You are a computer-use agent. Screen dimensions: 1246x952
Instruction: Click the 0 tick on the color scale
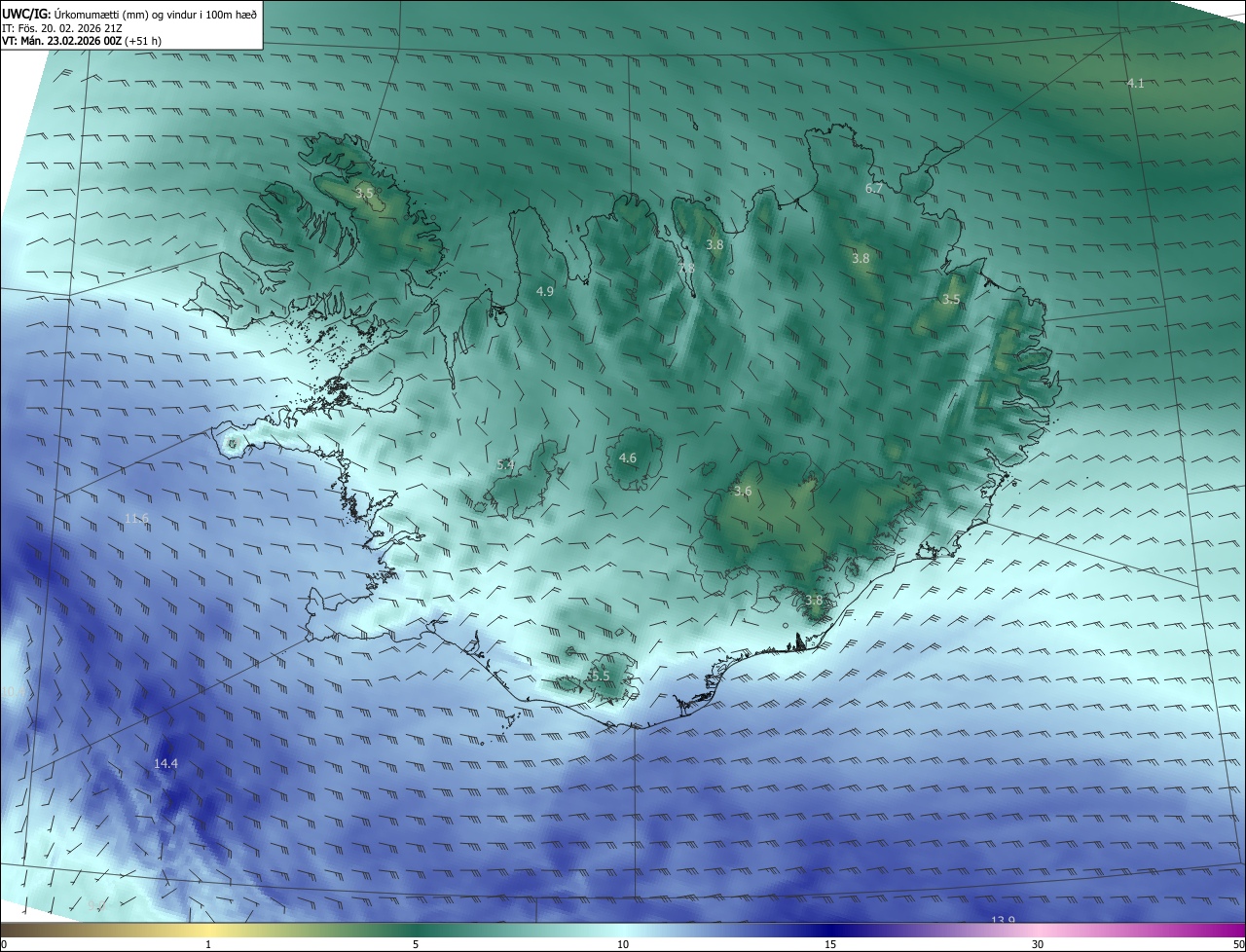(4, 944)
